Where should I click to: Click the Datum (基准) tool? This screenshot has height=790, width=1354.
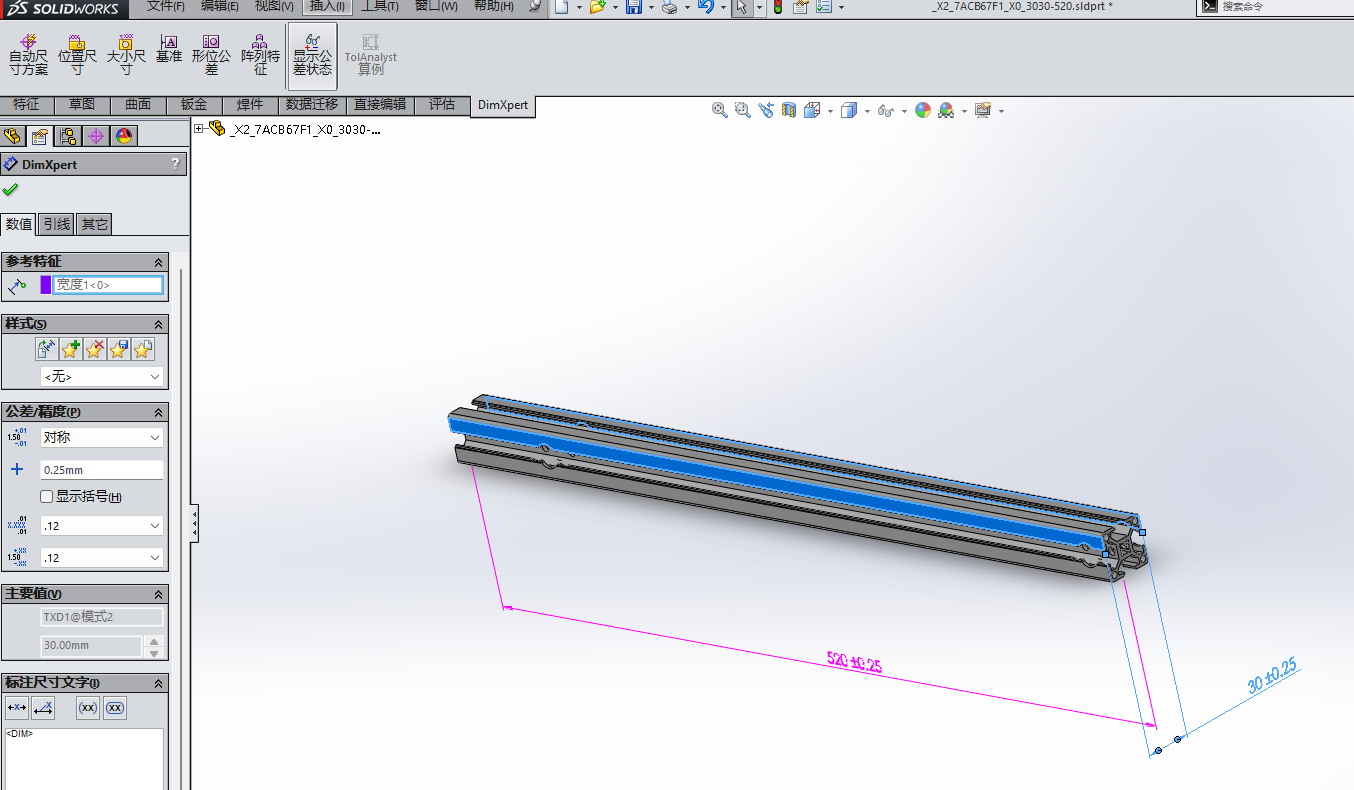(169, 50)
